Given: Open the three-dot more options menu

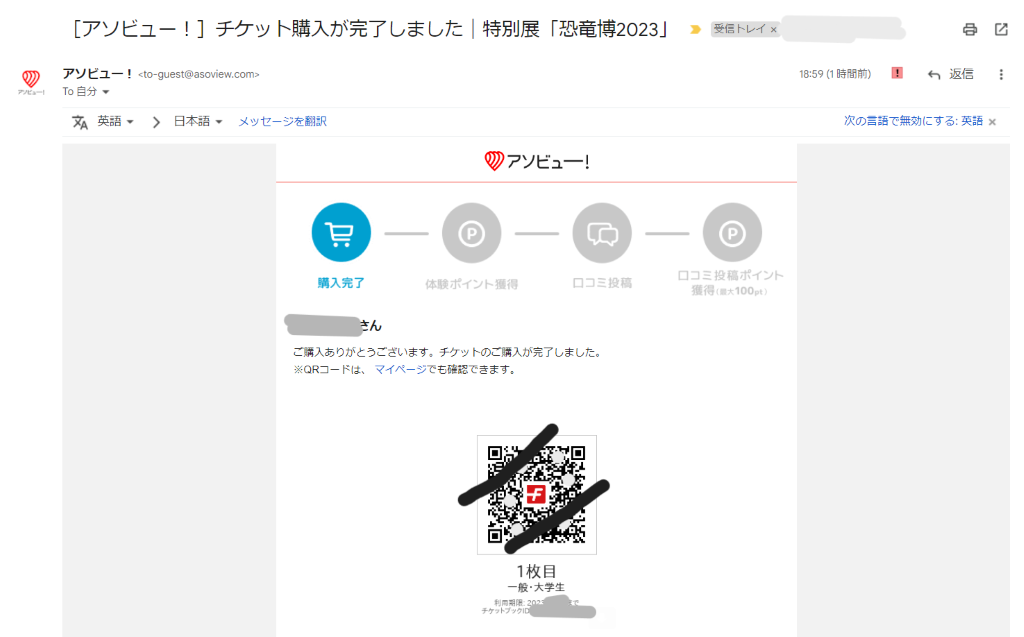Looking at the screenshot, I should click(1001, 74).
